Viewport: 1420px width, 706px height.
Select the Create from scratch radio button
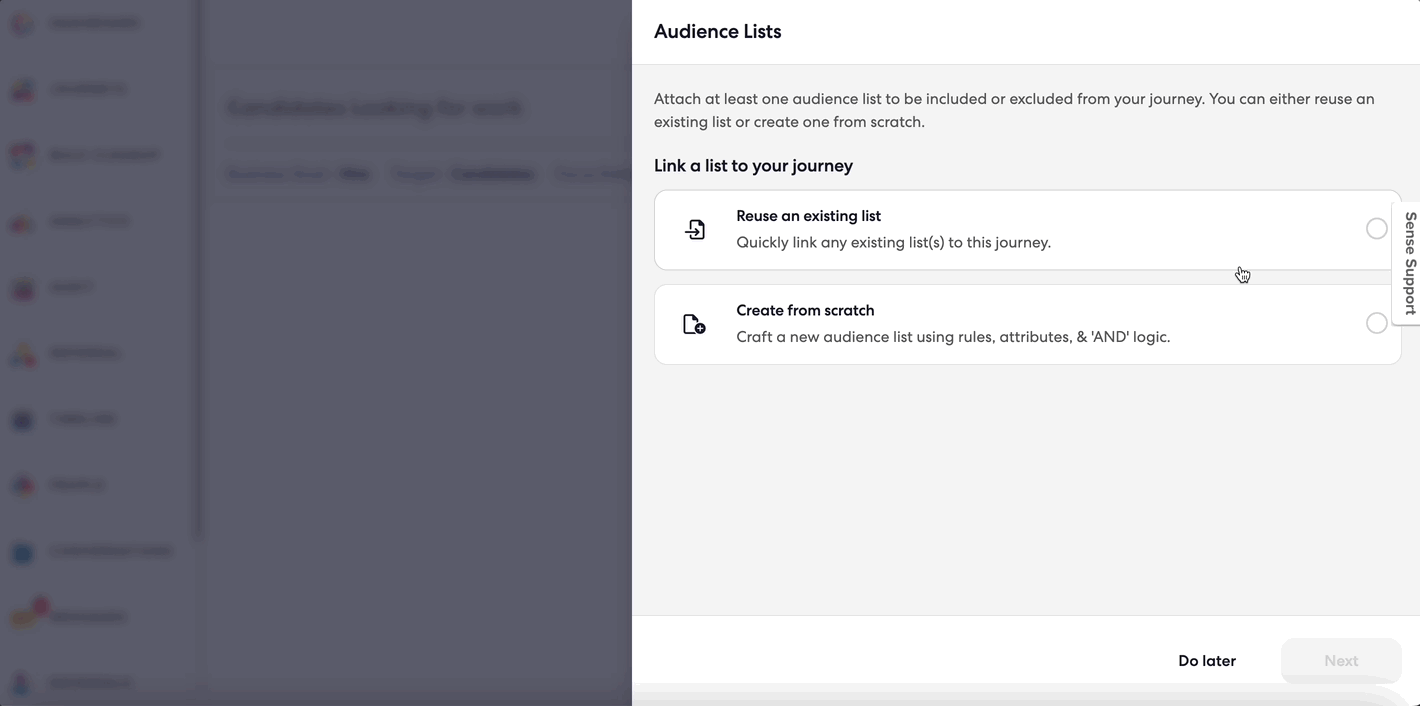(x=1377, y=322)
